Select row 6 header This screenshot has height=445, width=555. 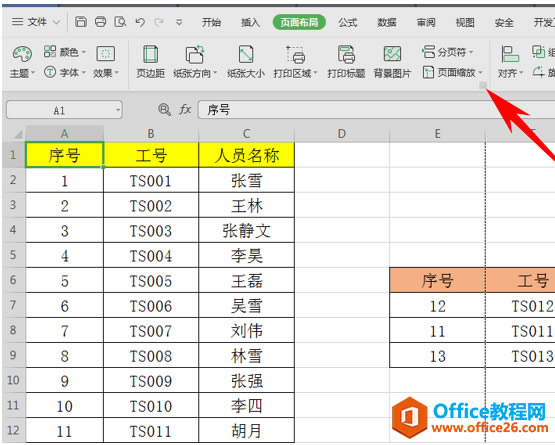[x=13, y=280]
